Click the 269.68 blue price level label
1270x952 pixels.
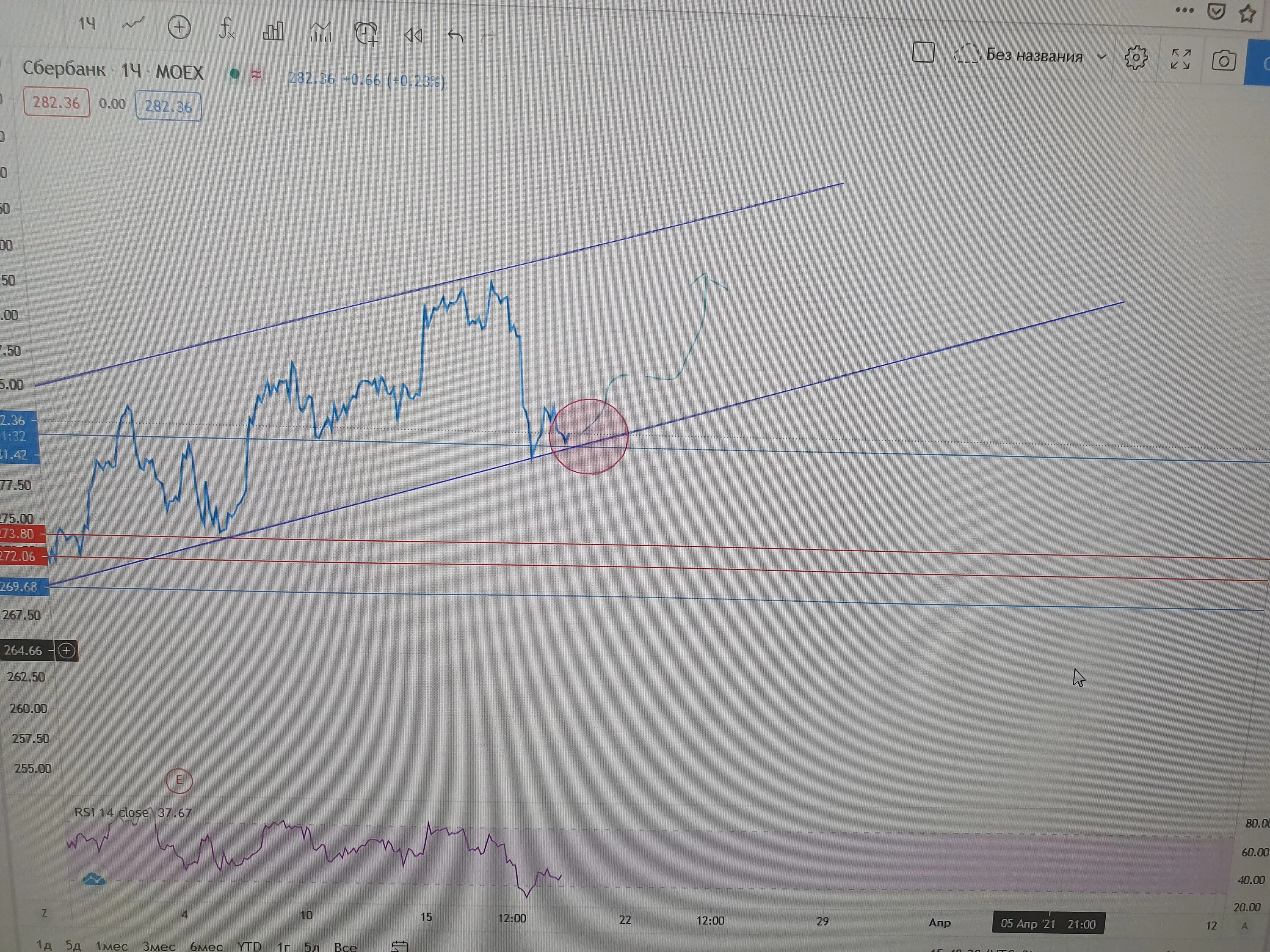[24, 586]
